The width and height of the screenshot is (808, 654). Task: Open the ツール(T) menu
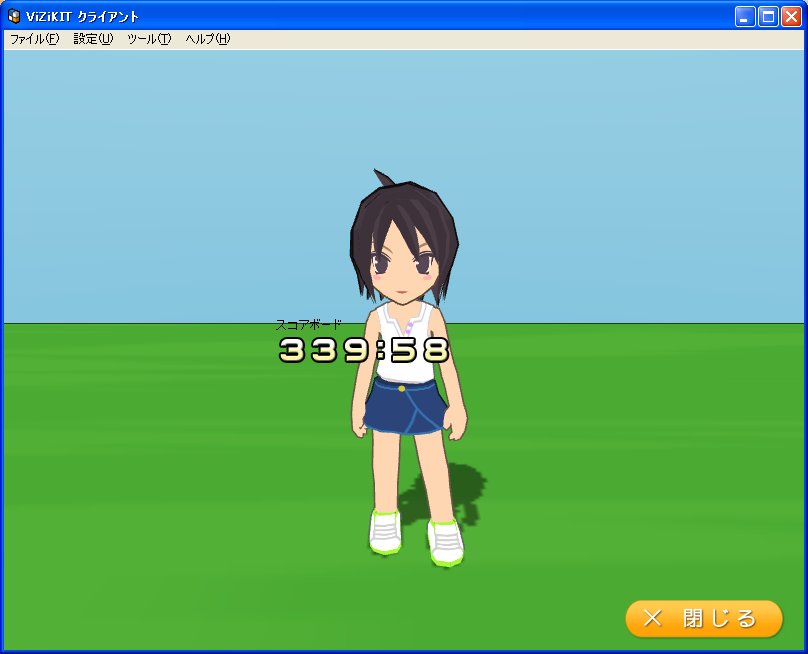tap(149, 39)
